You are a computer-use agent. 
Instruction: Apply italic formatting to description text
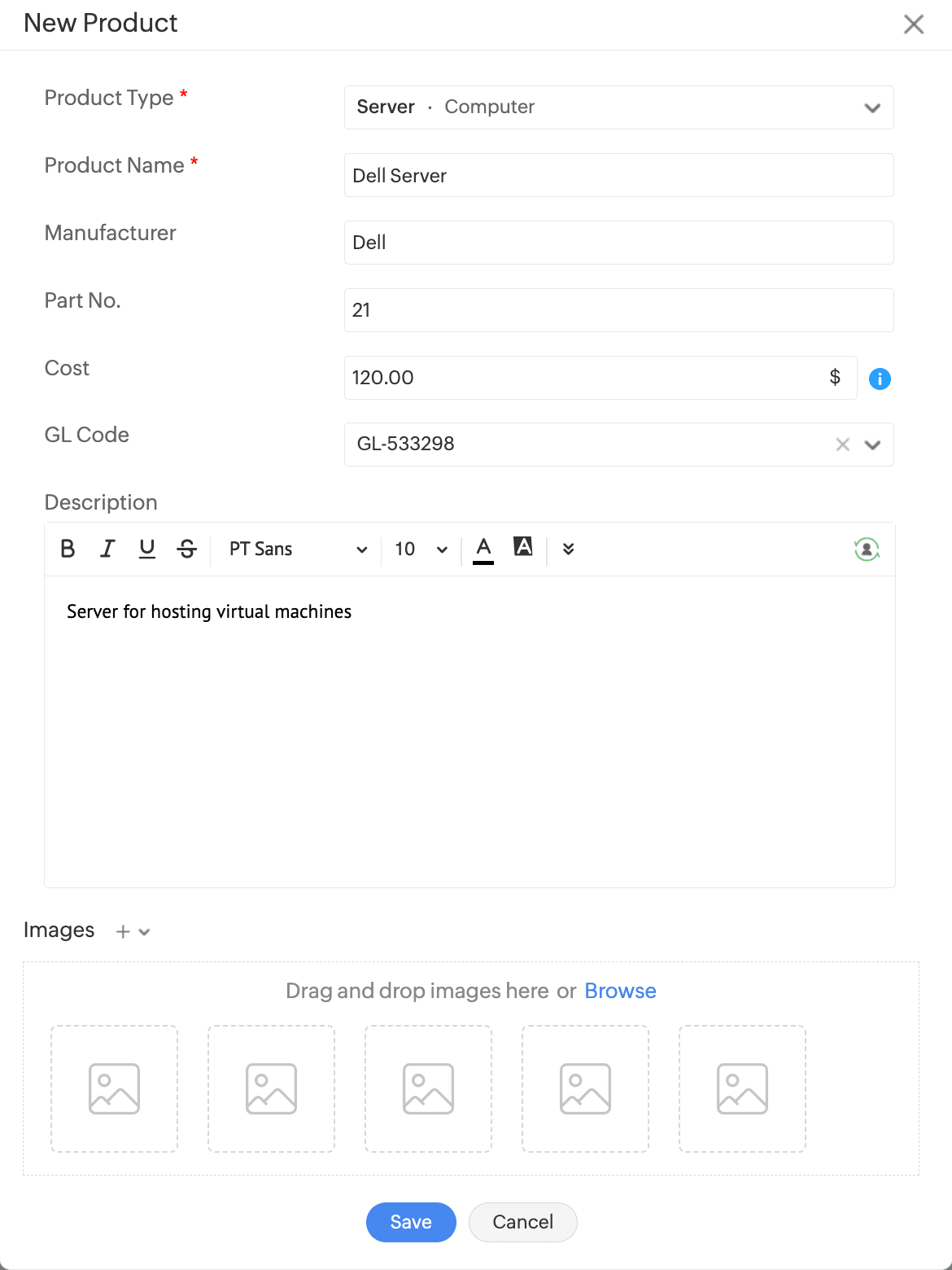pos(107,549)
